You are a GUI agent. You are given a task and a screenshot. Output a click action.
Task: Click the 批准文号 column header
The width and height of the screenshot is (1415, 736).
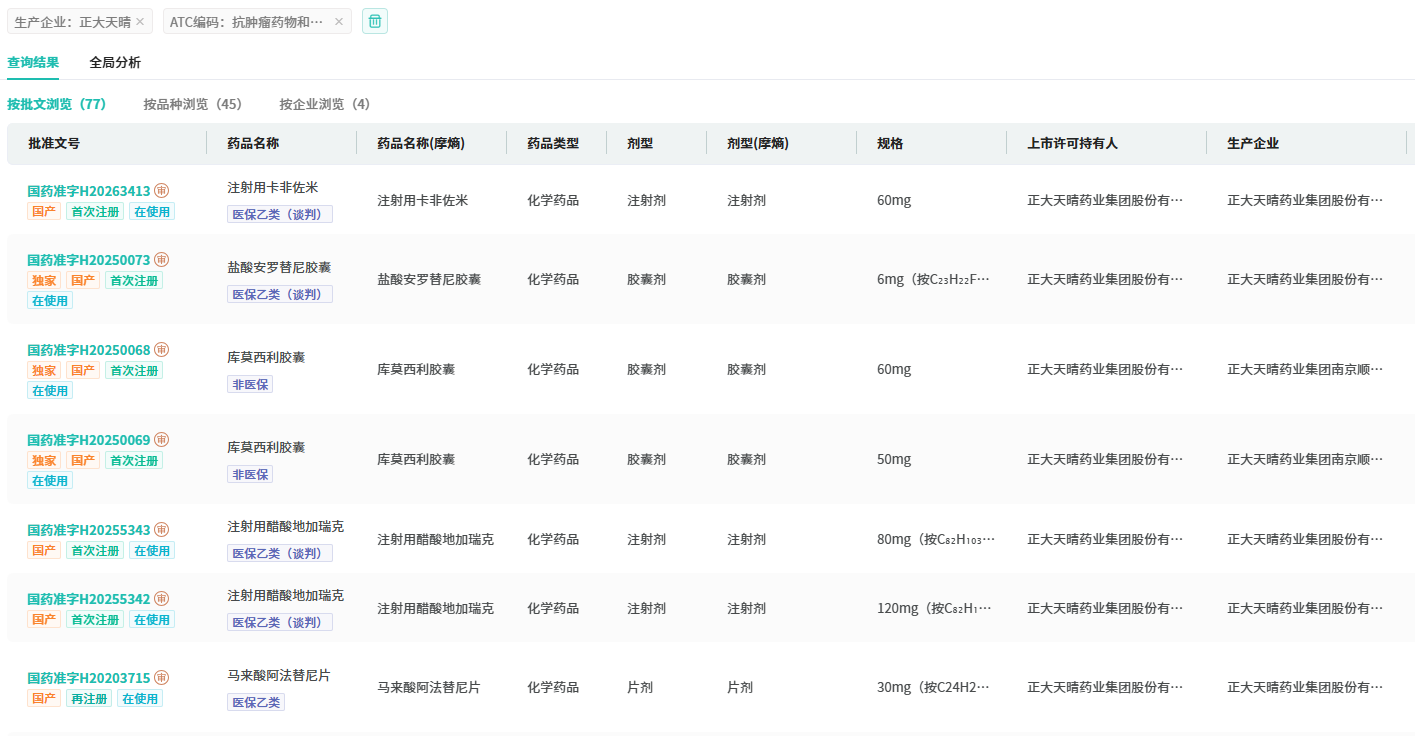coord(54,143)
